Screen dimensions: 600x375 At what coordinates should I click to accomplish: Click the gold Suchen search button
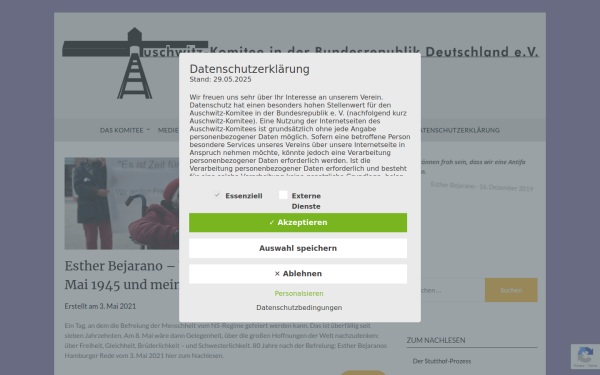point(511,290)
